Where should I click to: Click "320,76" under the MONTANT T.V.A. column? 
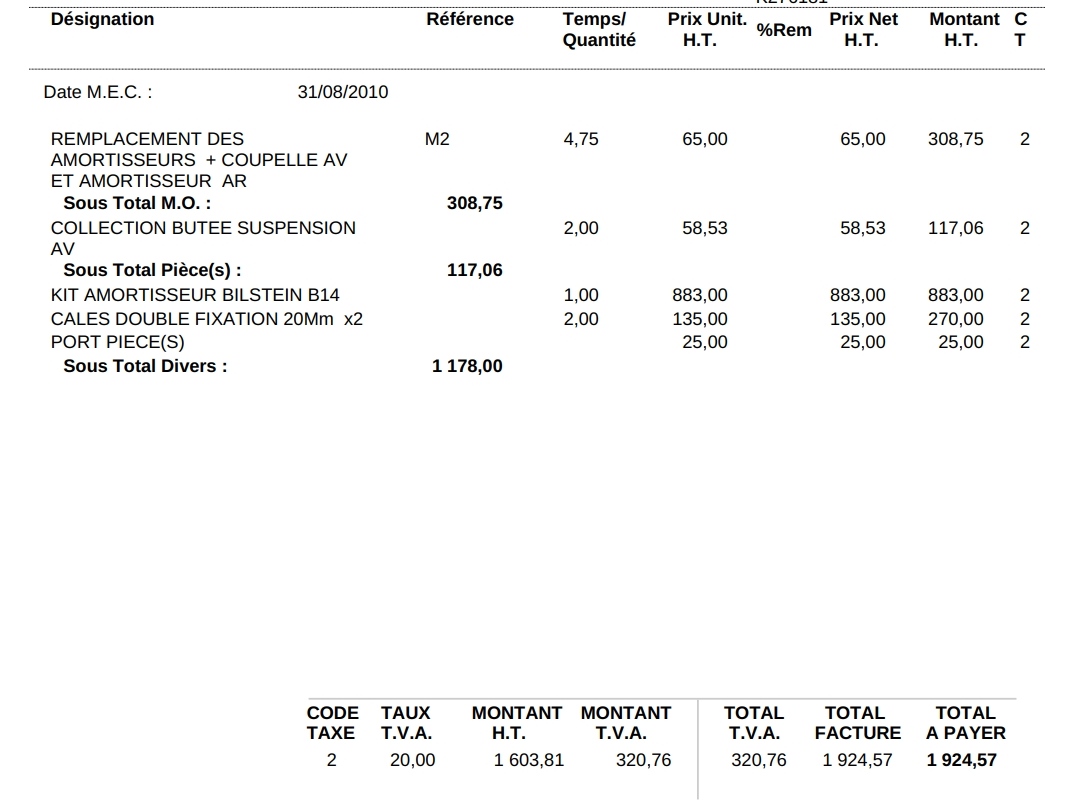(x=643, y=760)
